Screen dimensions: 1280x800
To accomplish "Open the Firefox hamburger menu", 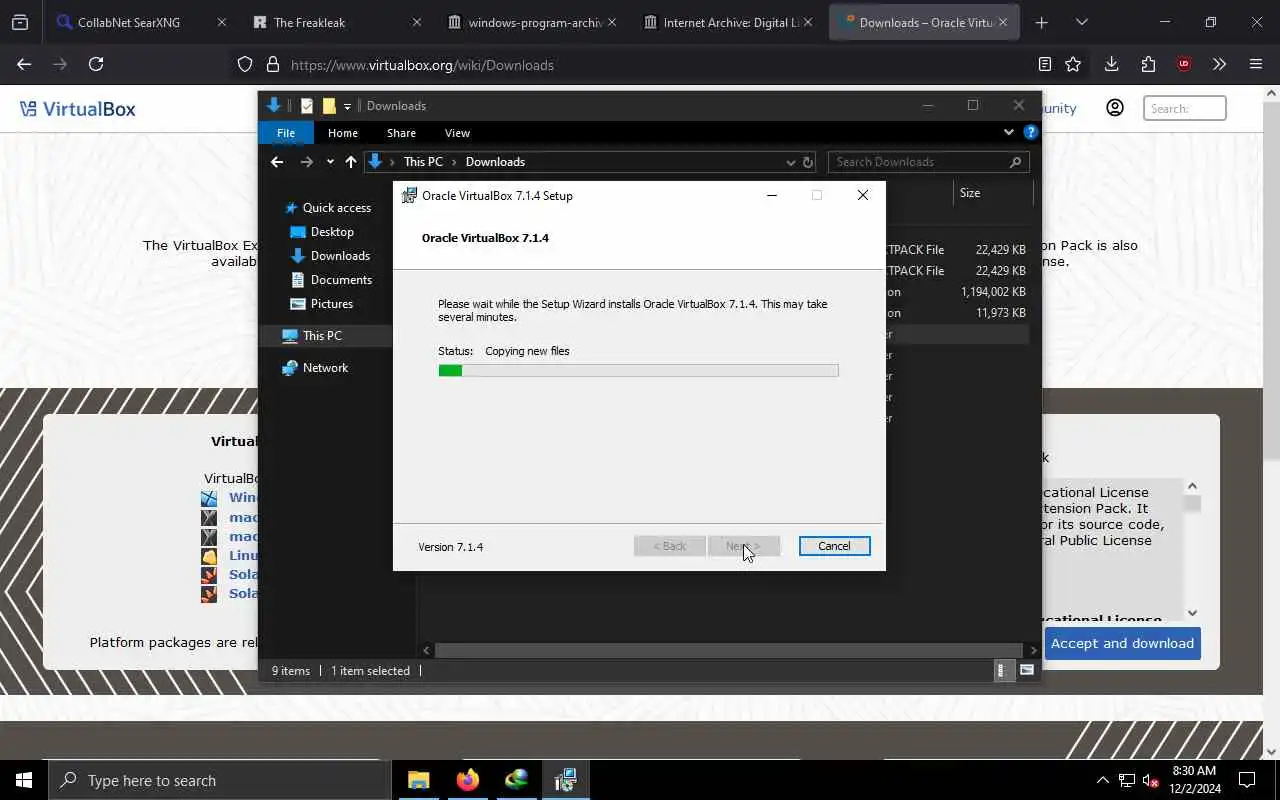I will coord(1256,64).
